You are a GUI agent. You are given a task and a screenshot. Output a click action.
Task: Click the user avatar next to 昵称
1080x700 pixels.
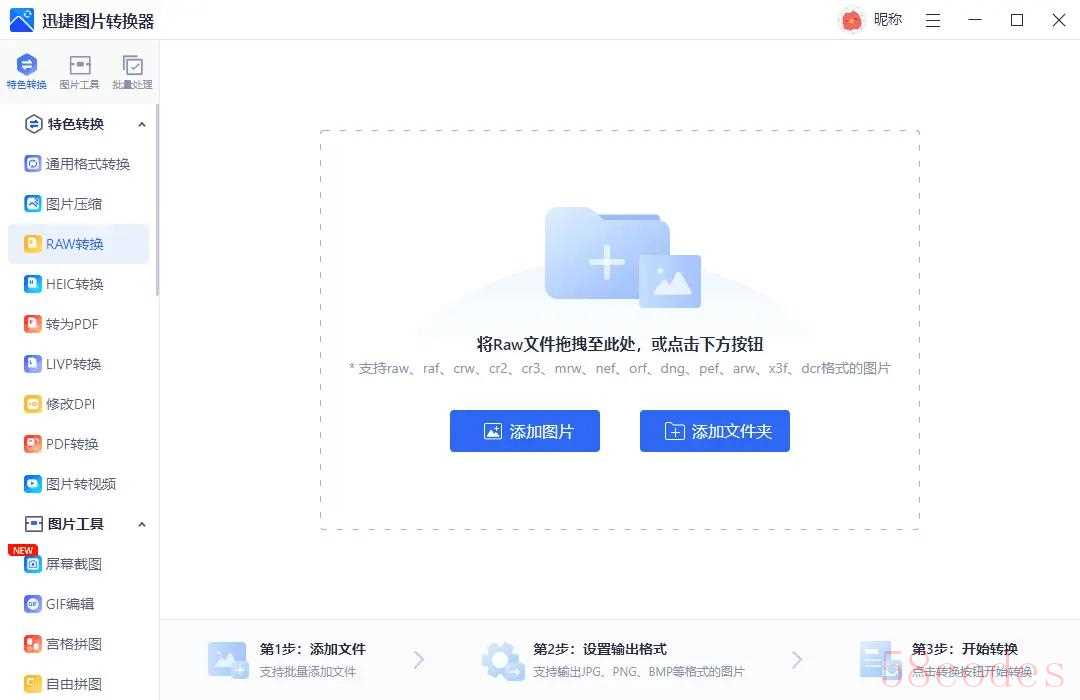(851, 20)
